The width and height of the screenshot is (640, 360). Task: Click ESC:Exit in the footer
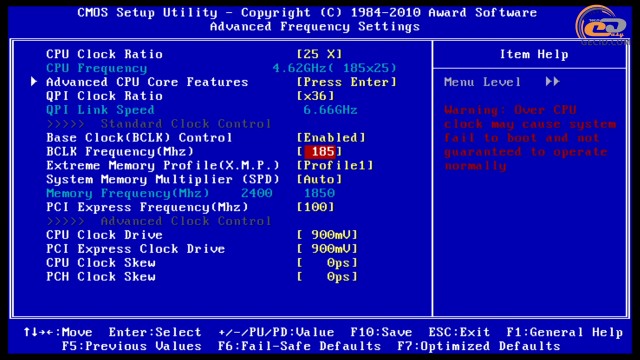[459, 332]
